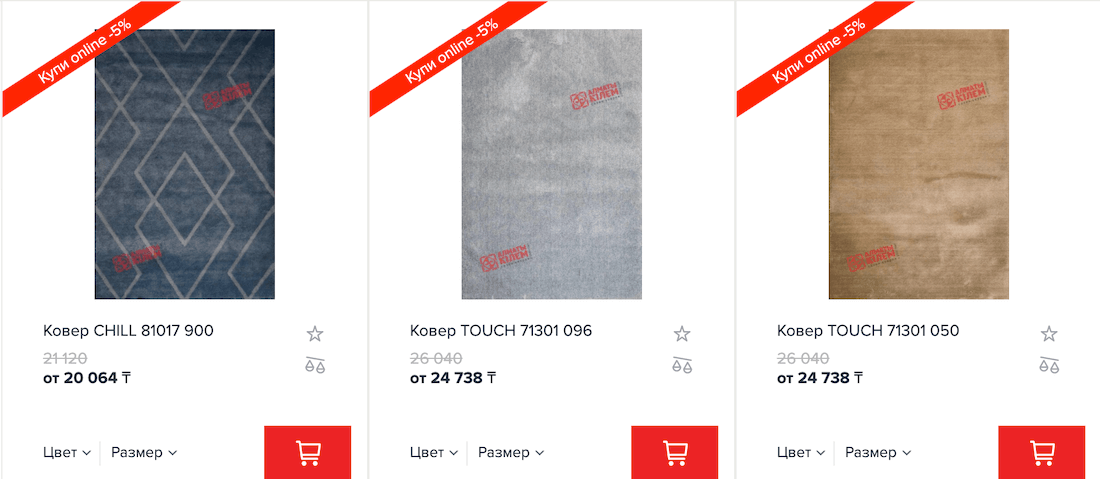This screenshot has width=1100, height=479.
Task: Open Размер dropdown for CHILL 81017 900
Action: tap(144, 452)
